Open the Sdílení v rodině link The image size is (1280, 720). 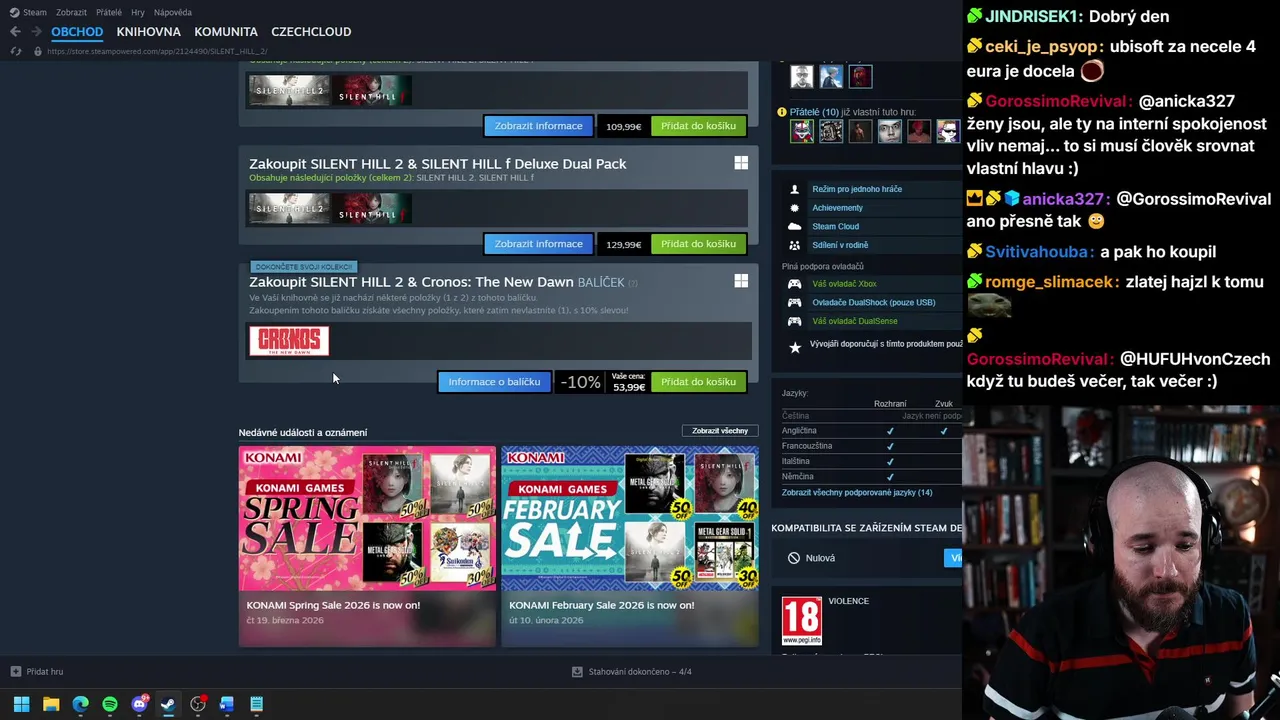point(840,245)
